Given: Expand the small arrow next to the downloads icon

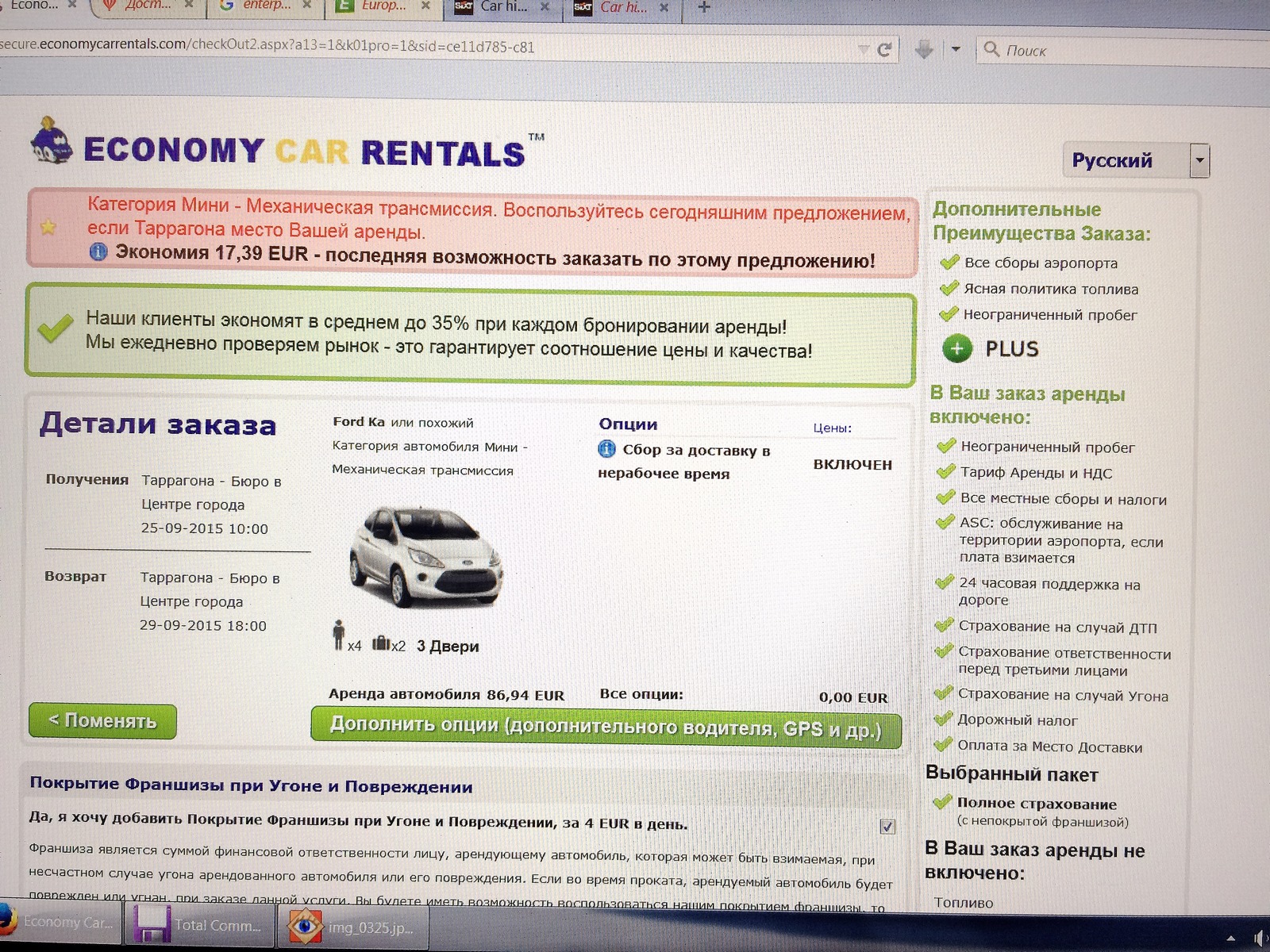Looking at the screenshot, I should coord(956,49).
